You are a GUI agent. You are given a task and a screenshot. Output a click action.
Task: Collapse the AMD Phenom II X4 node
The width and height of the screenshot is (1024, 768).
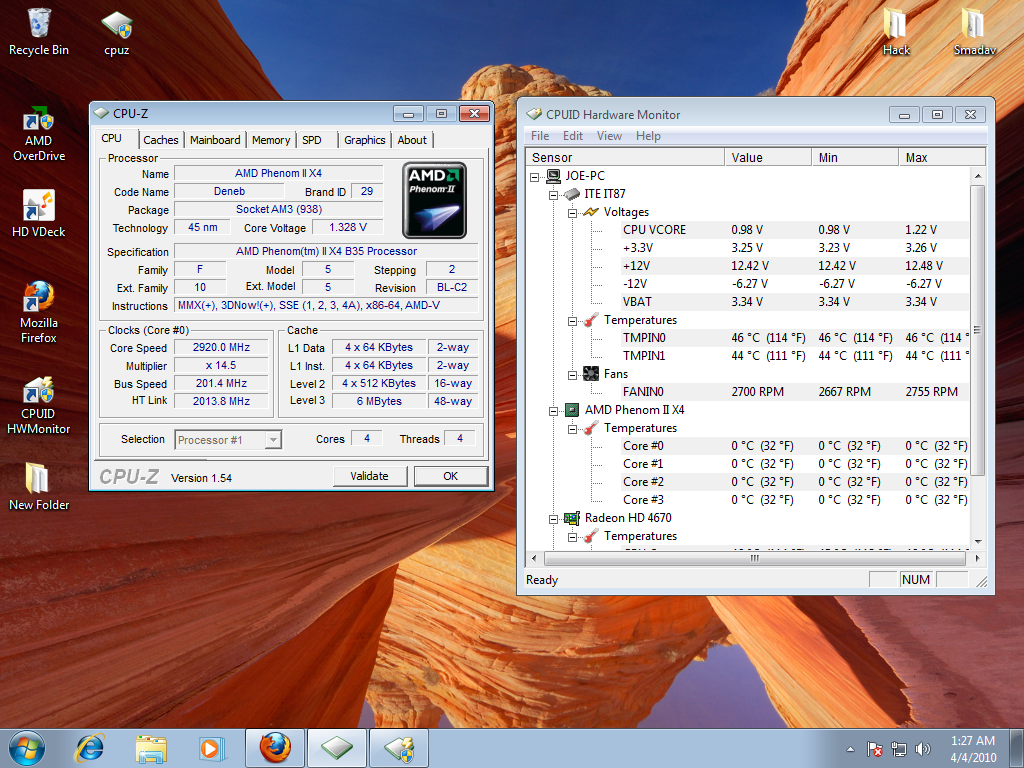[x=555, y=410]
